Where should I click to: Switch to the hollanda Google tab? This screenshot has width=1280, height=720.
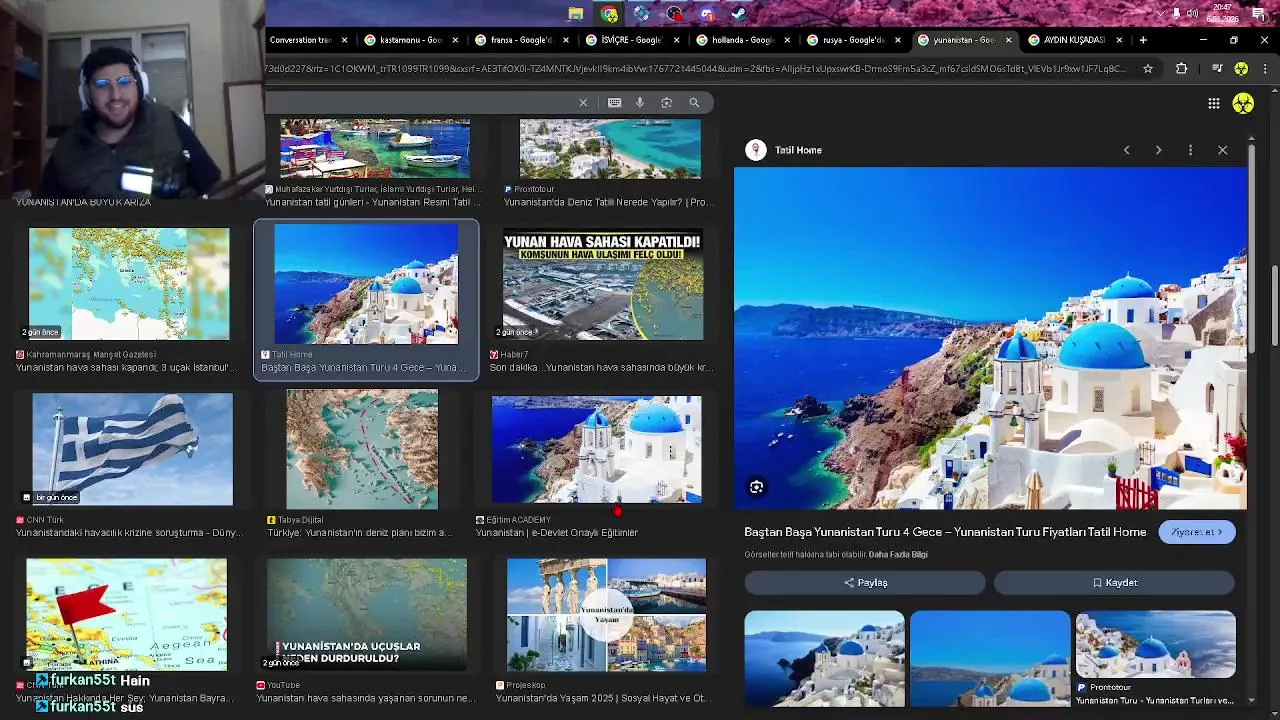[743, 40]
